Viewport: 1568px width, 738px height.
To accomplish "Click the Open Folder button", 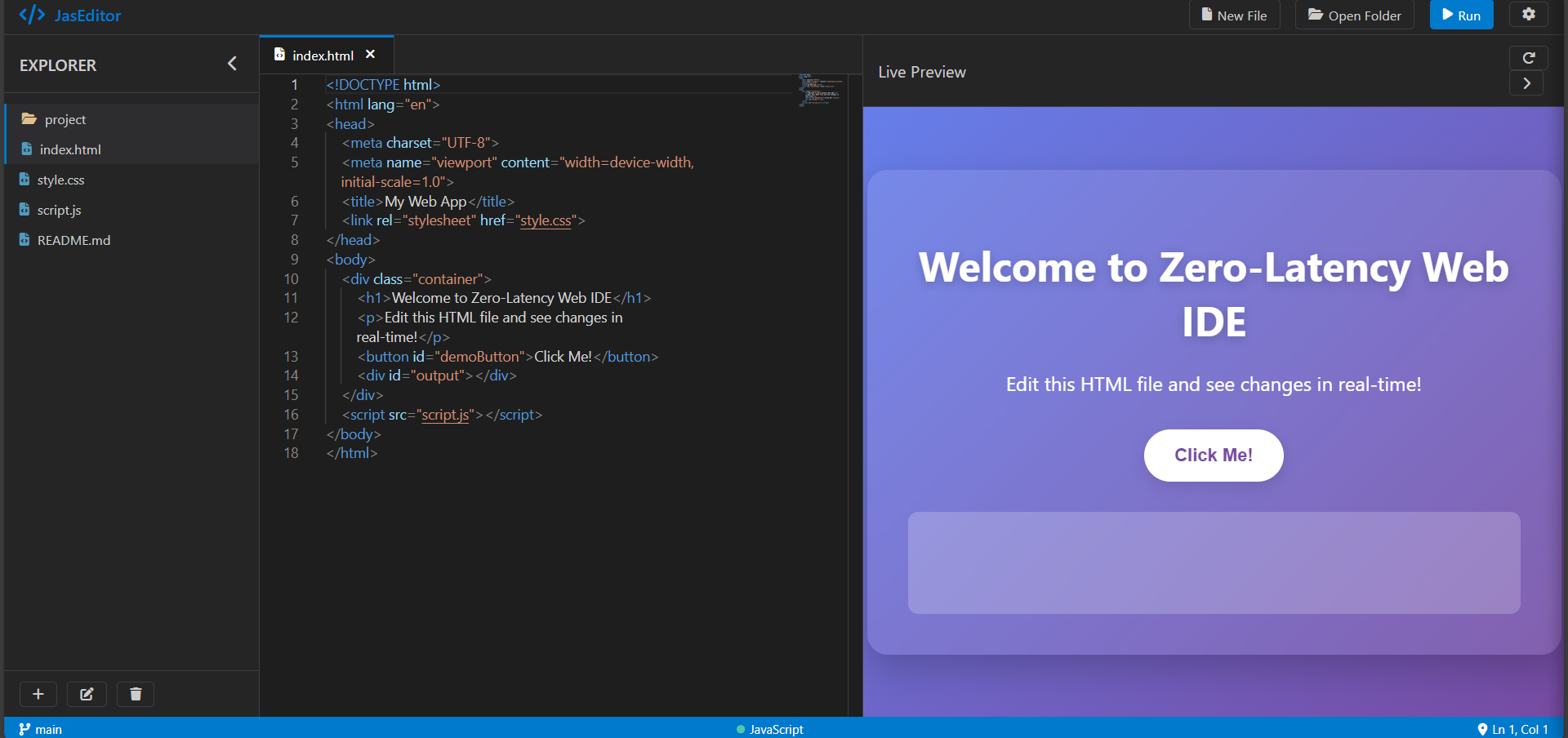I will [x=1354, y=15].
